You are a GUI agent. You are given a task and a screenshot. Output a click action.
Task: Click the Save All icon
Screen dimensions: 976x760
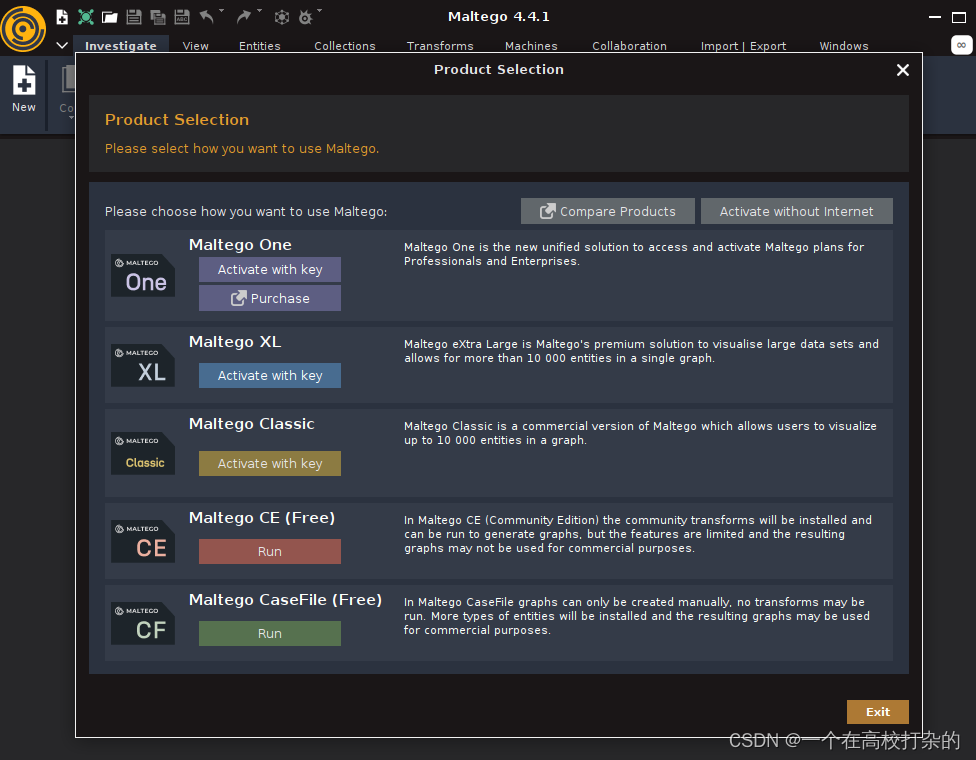(158, 17)
